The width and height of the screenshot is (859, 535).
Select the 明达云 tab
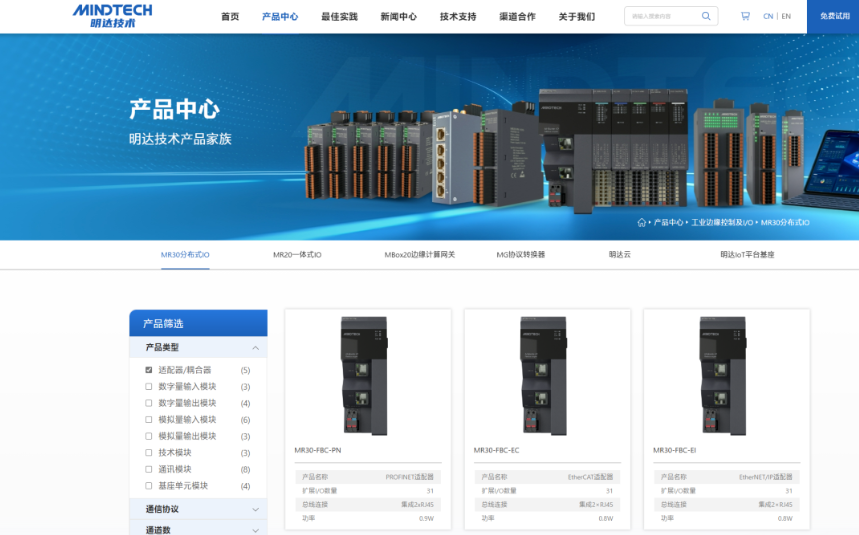[x=620, y=255]
